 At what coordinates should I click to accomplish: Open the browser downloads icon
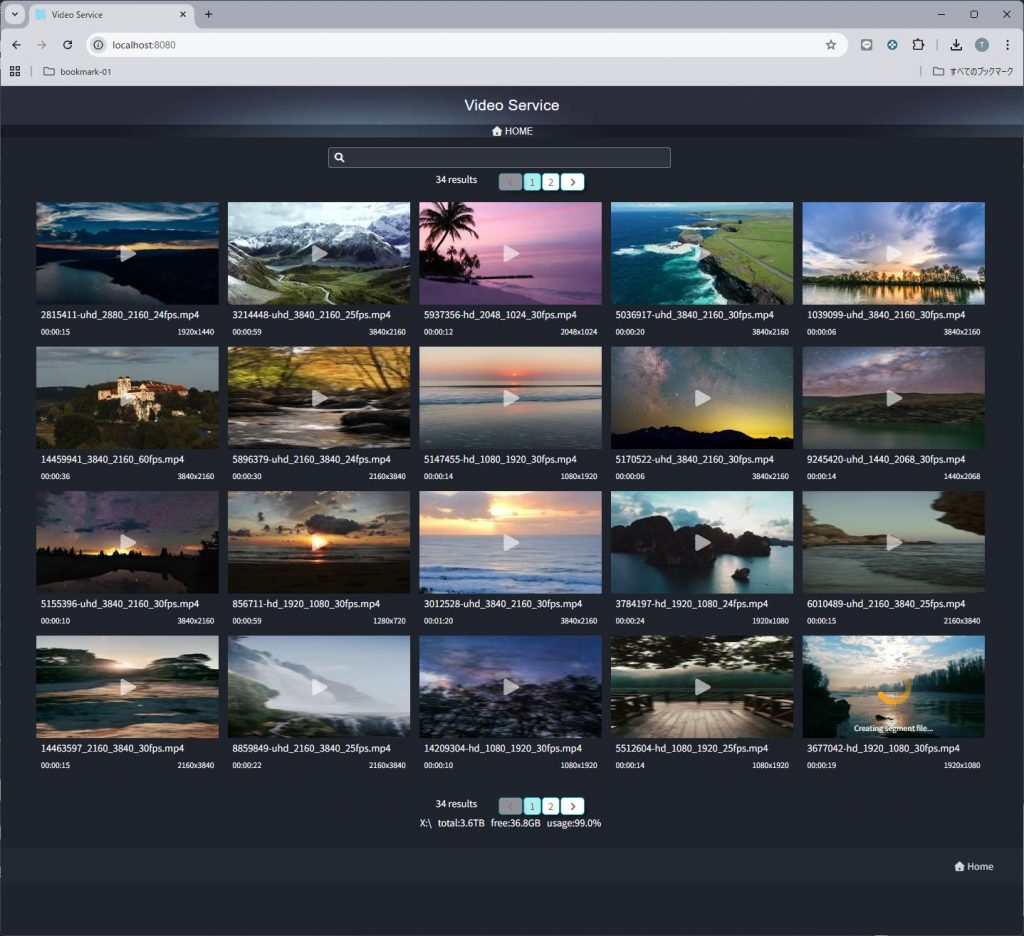[x=956, y=45]
